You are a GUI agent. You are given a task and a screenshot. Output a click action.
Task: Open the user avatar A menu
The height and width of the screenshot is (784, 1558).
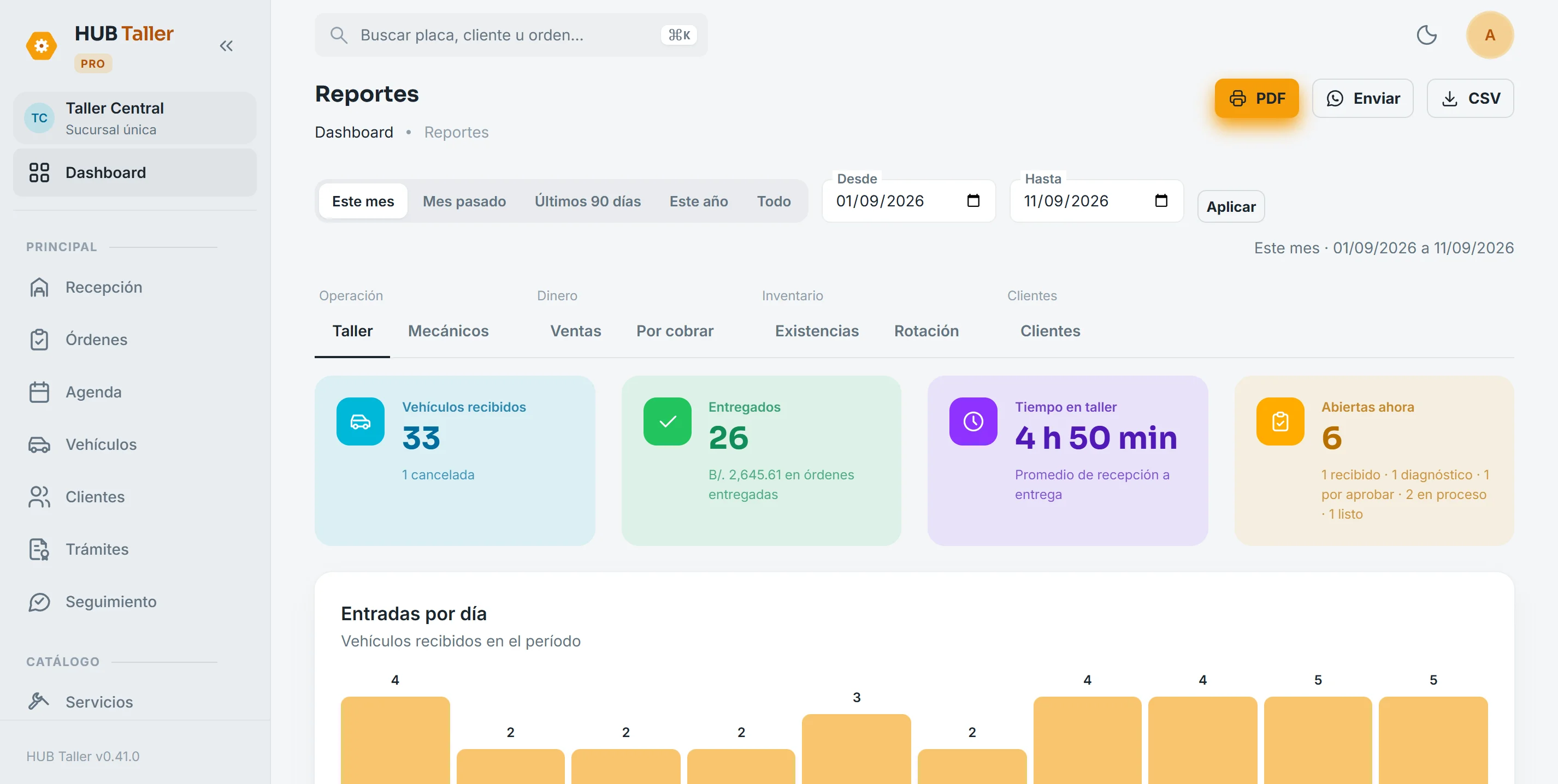tap(1490, 35)
